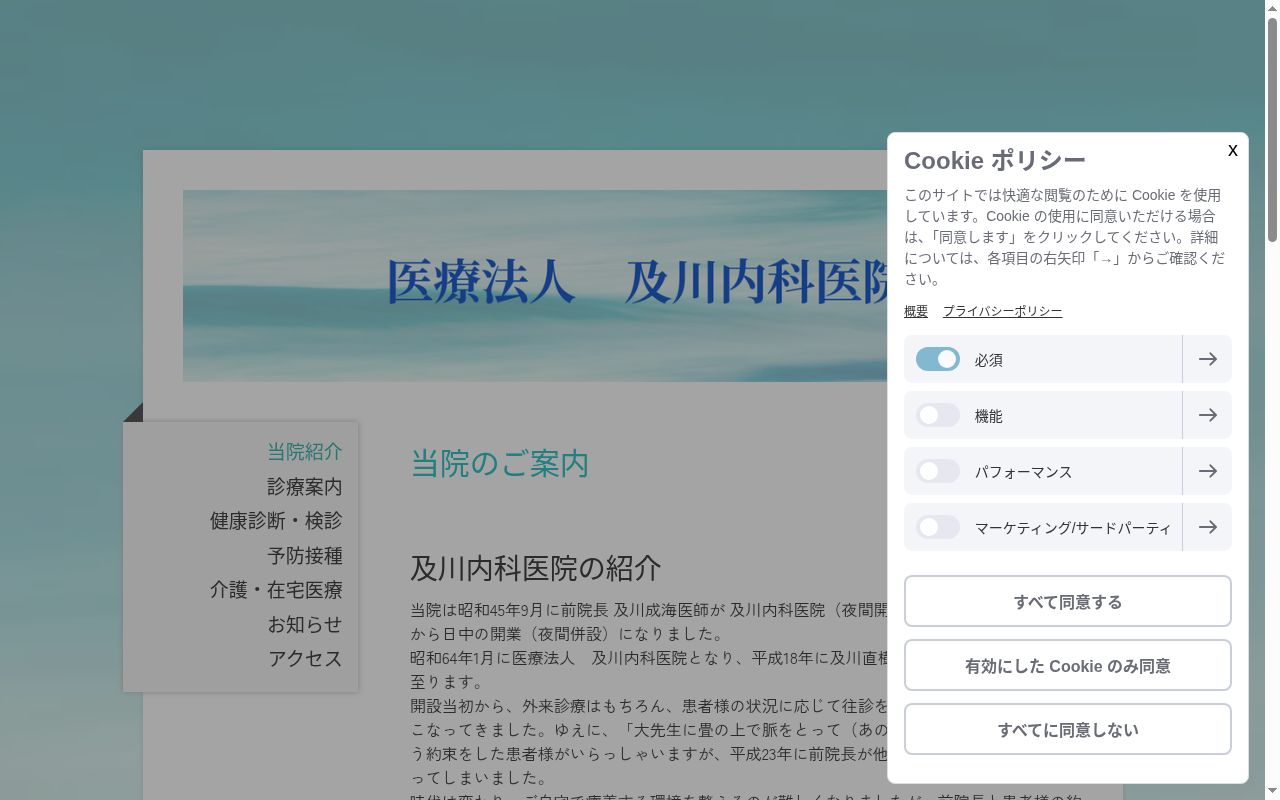Click the 及川内科医院の紹介 heading
1280x800 pixels.
pyautogui.click(x=535, y=568)
